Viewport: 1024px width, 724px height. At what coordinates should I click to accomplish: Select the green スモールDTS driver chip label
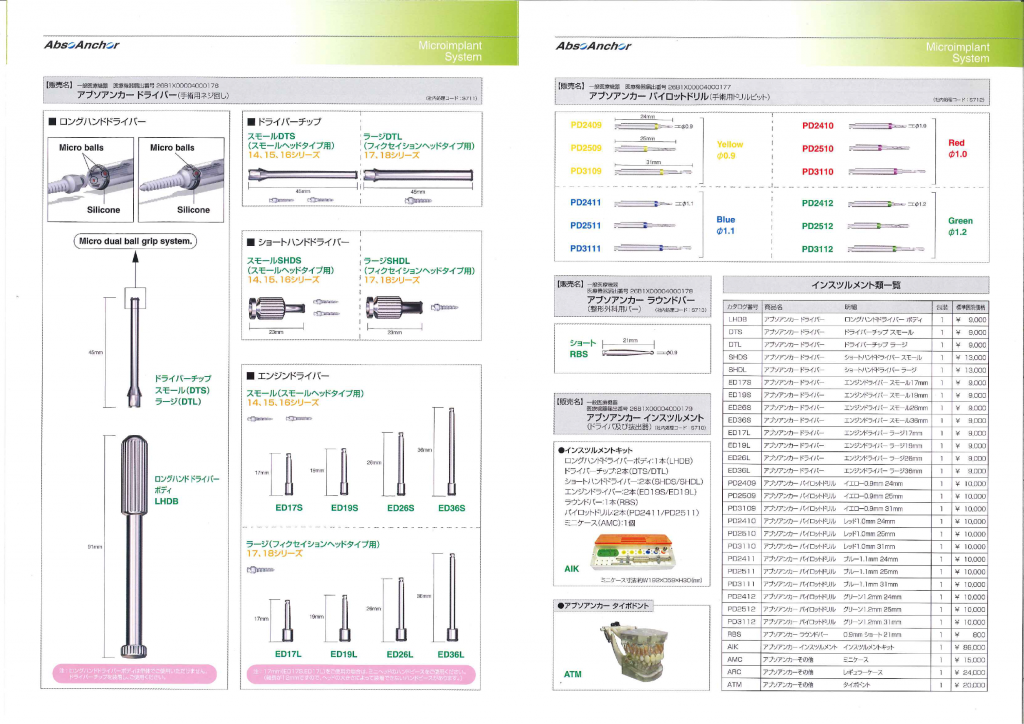point(271,136)
